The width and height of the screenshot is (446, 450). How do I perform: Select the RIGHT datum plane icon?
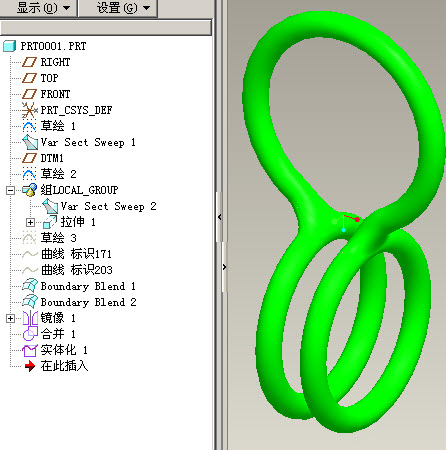coord(29,62)
